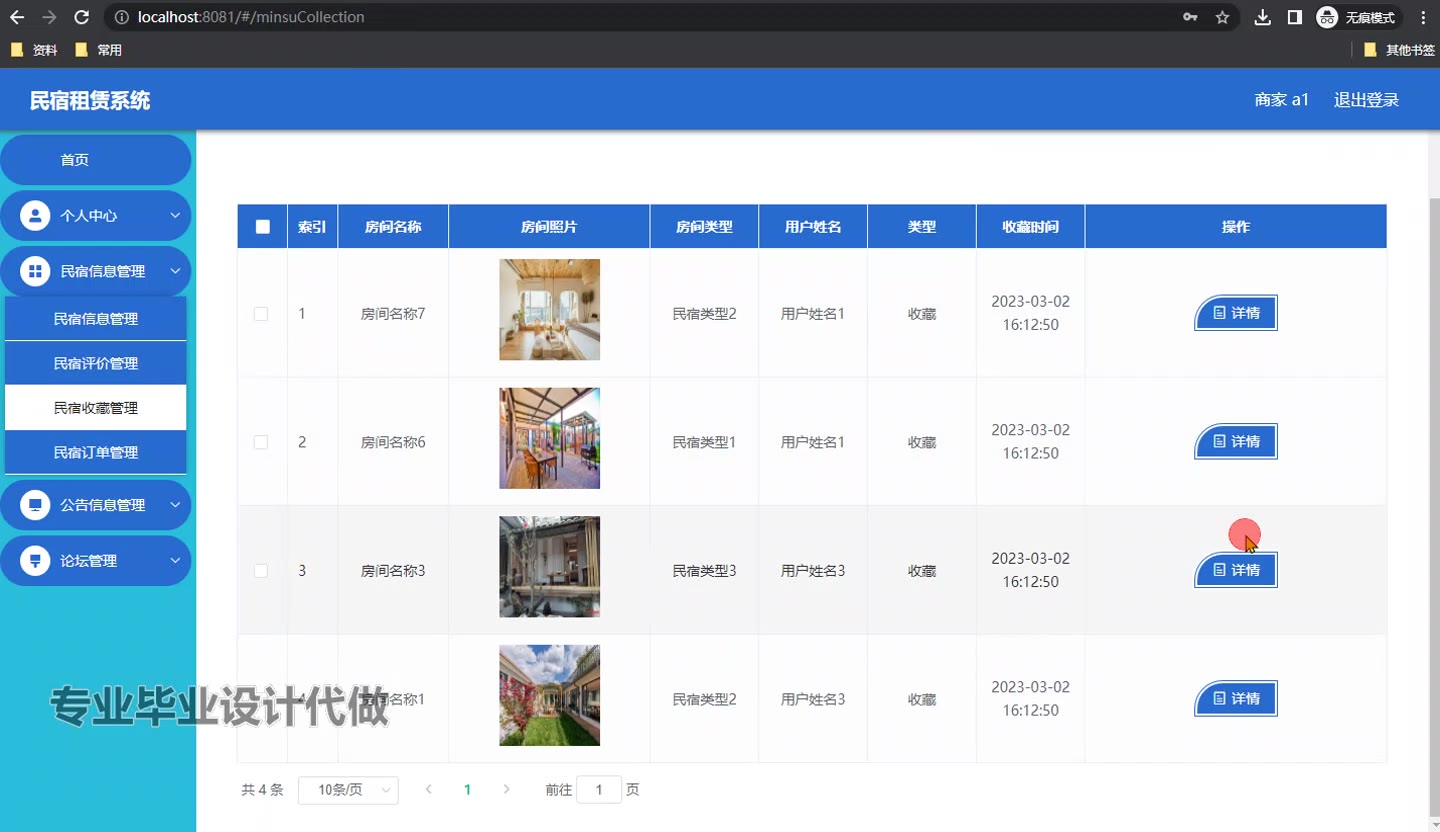
Task: Click 详情 button for 房间名称3
Action: click(x=1236, y=570)
